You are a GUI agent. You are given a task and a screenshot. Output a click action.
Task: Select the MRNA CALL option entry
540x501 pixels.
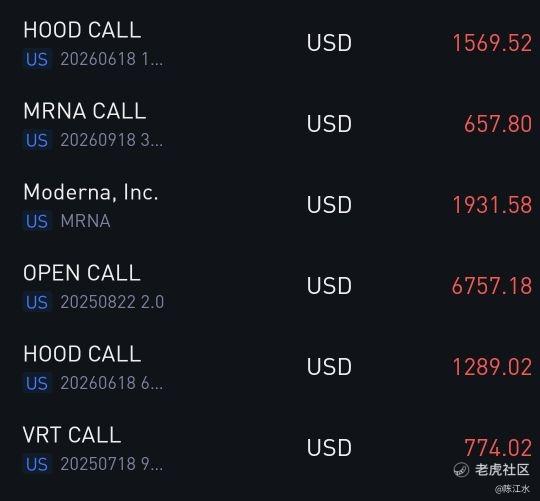[x=270, y=124]
